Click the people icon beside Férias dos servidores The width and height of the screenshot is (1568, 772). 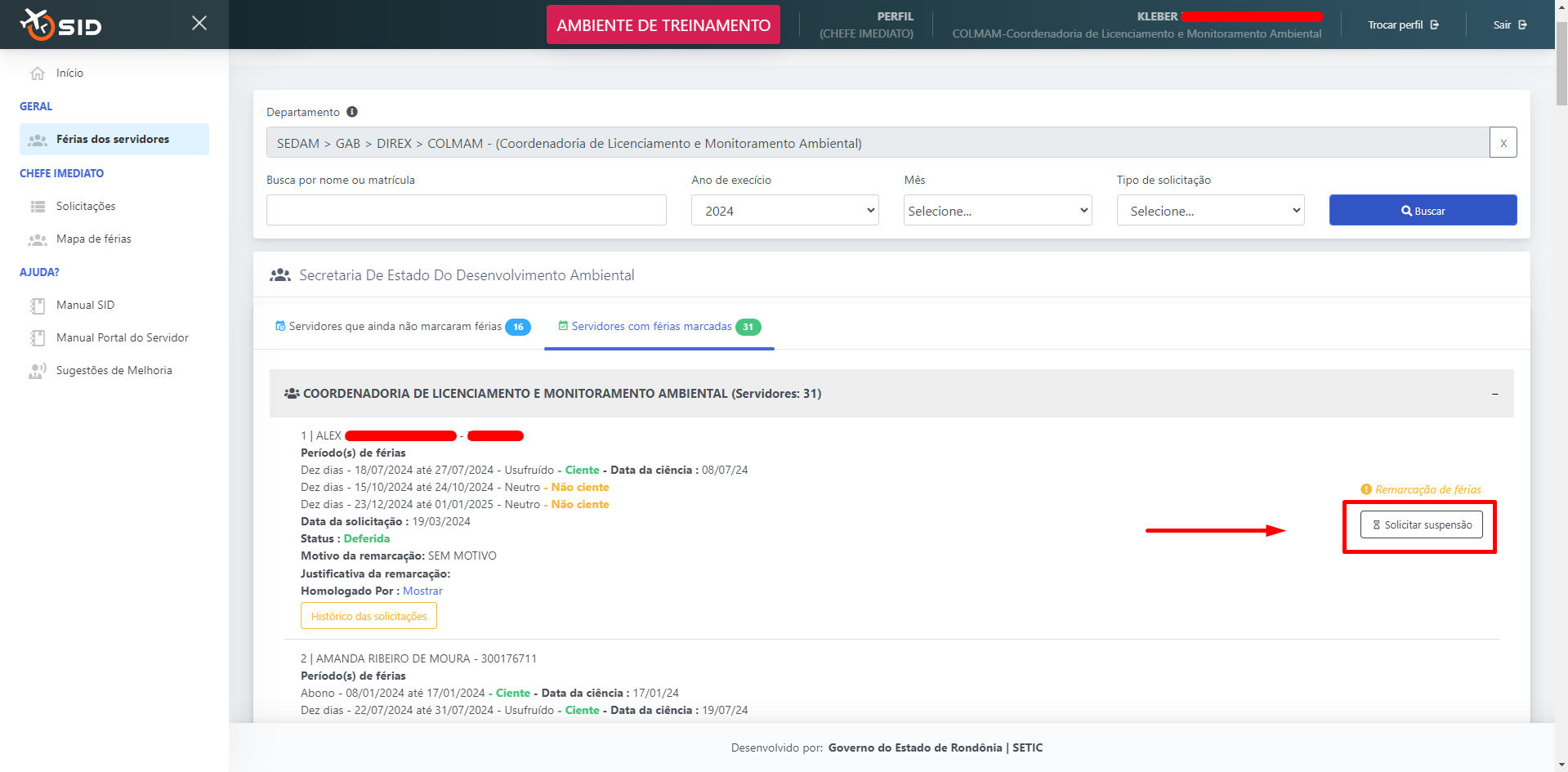coord(38,140)
